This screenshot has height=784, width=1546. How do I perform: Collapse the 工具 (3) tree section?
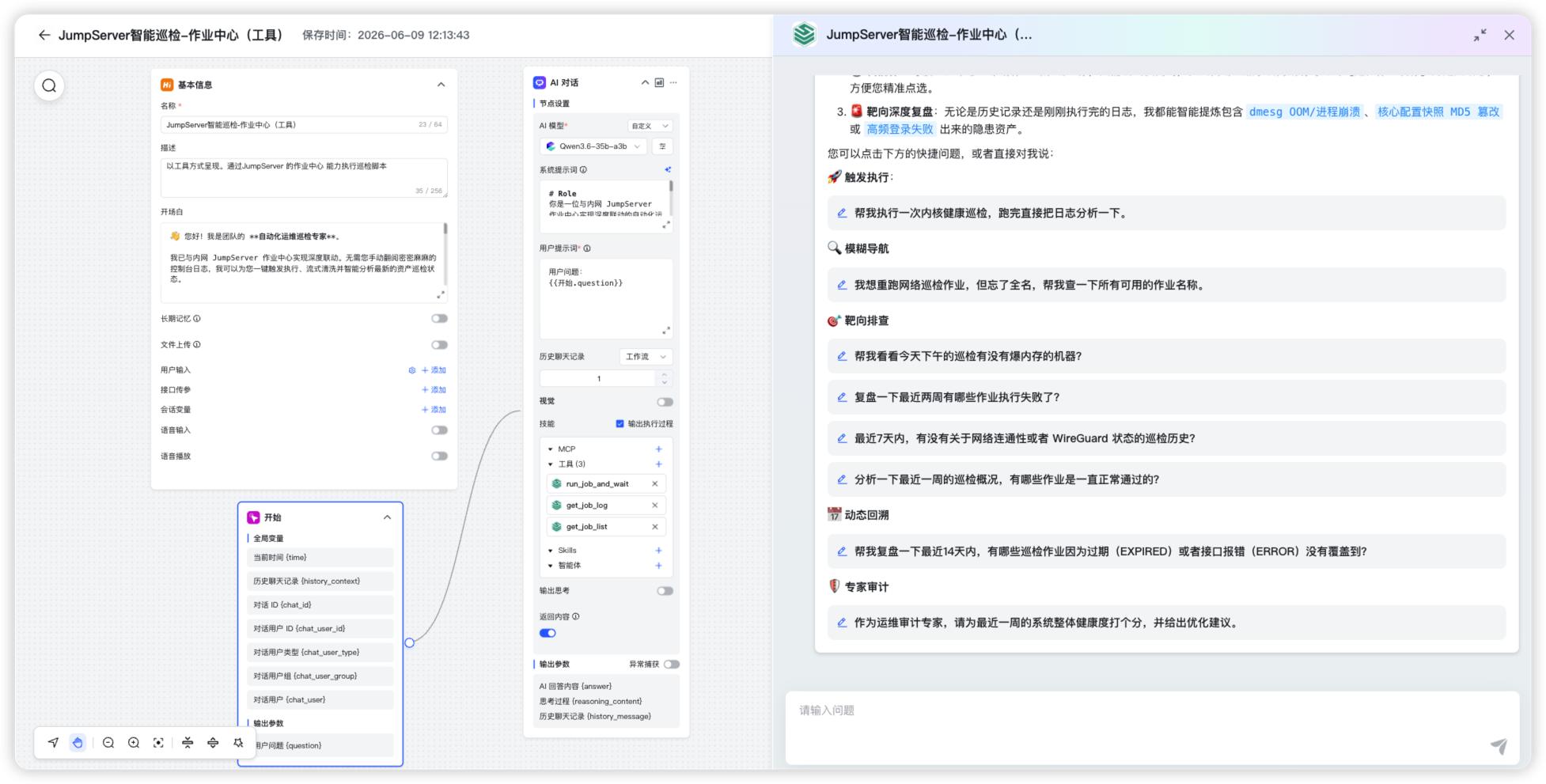coord(551,464)
